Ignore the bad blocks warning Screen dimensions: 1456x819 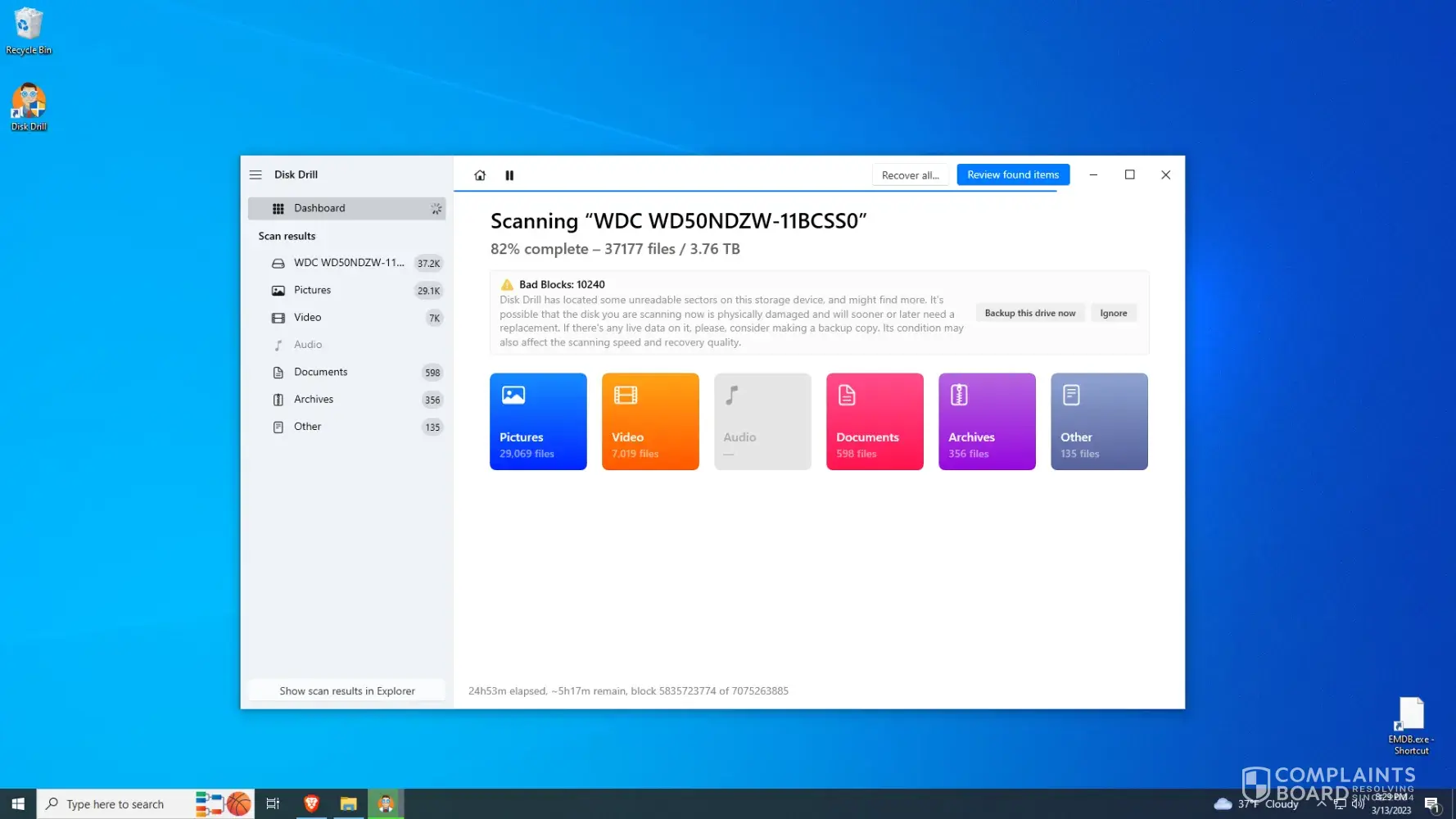click(x=1113, y=313)
